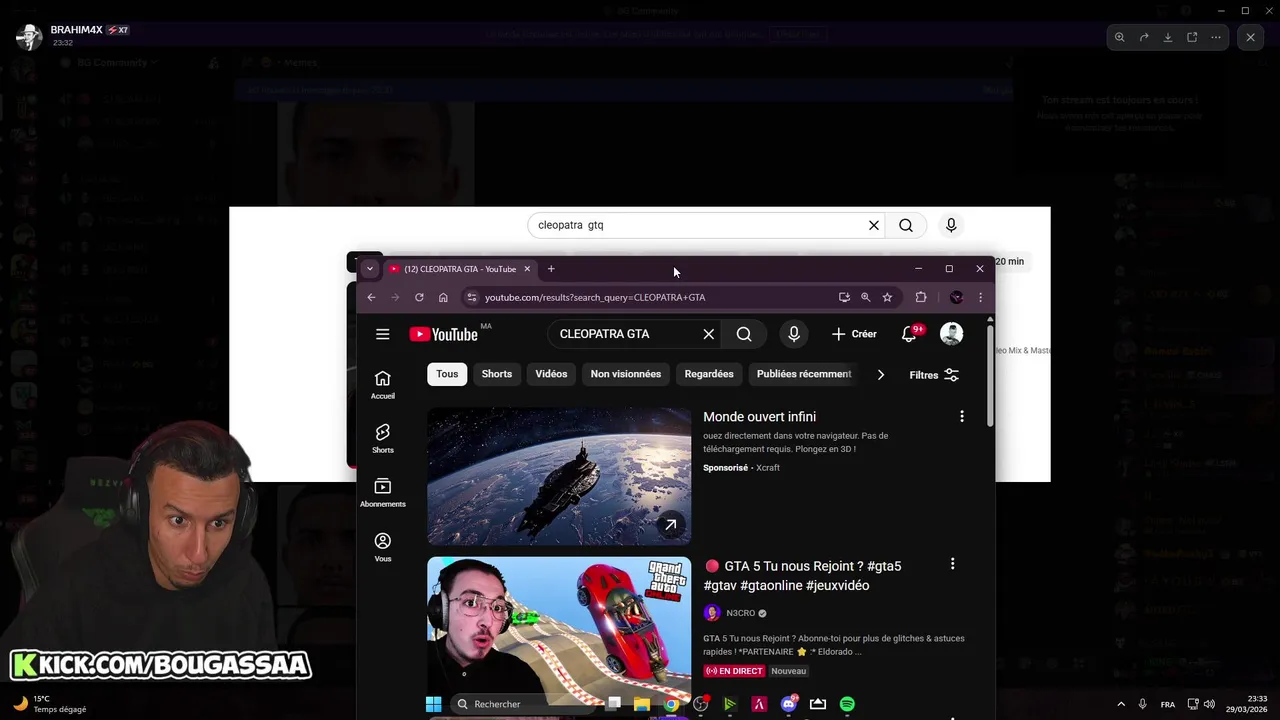
Task: Click the Chrome home button
Action: (x=443, y=297)
